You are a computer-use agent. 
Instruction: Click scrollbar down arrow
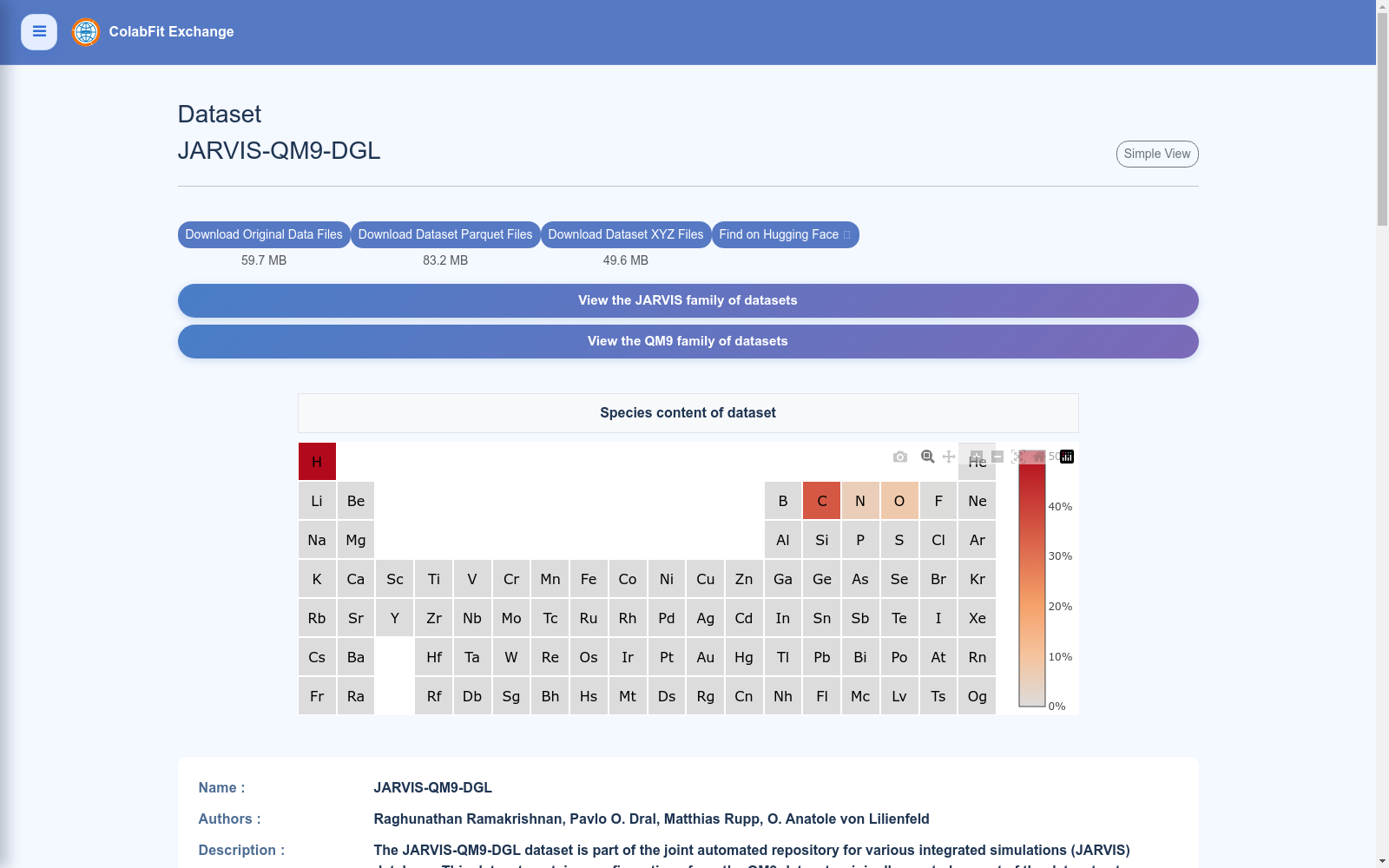click(1382, 861)
